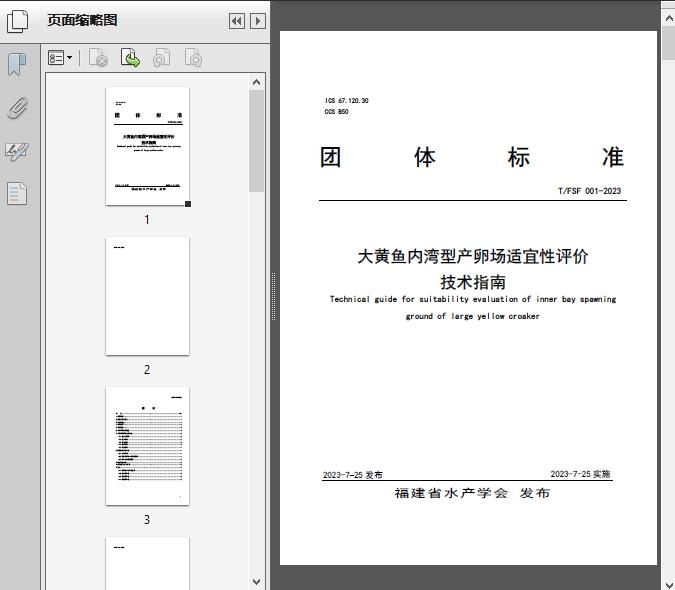
Task: Expand the panel using right arrow button
Action: (x=257, y=21)
